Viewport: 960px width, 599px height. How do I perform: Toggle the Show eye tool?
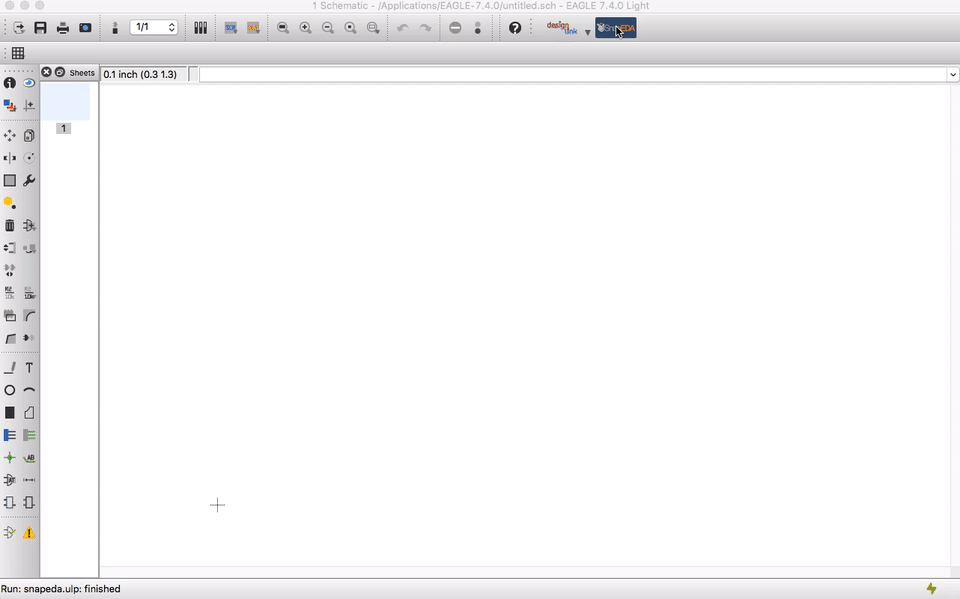click(x=29, y=83)
